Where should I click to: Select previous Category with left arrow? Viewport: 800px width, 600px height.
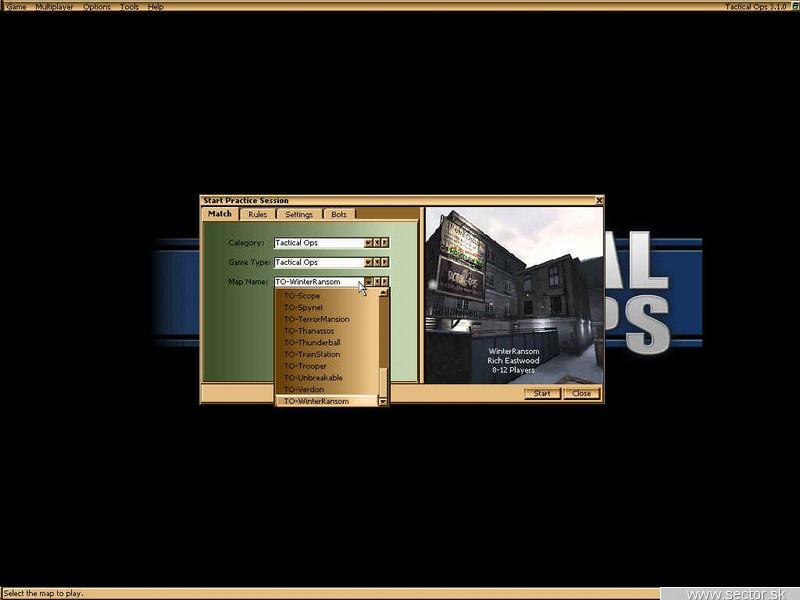pos(377,243)
